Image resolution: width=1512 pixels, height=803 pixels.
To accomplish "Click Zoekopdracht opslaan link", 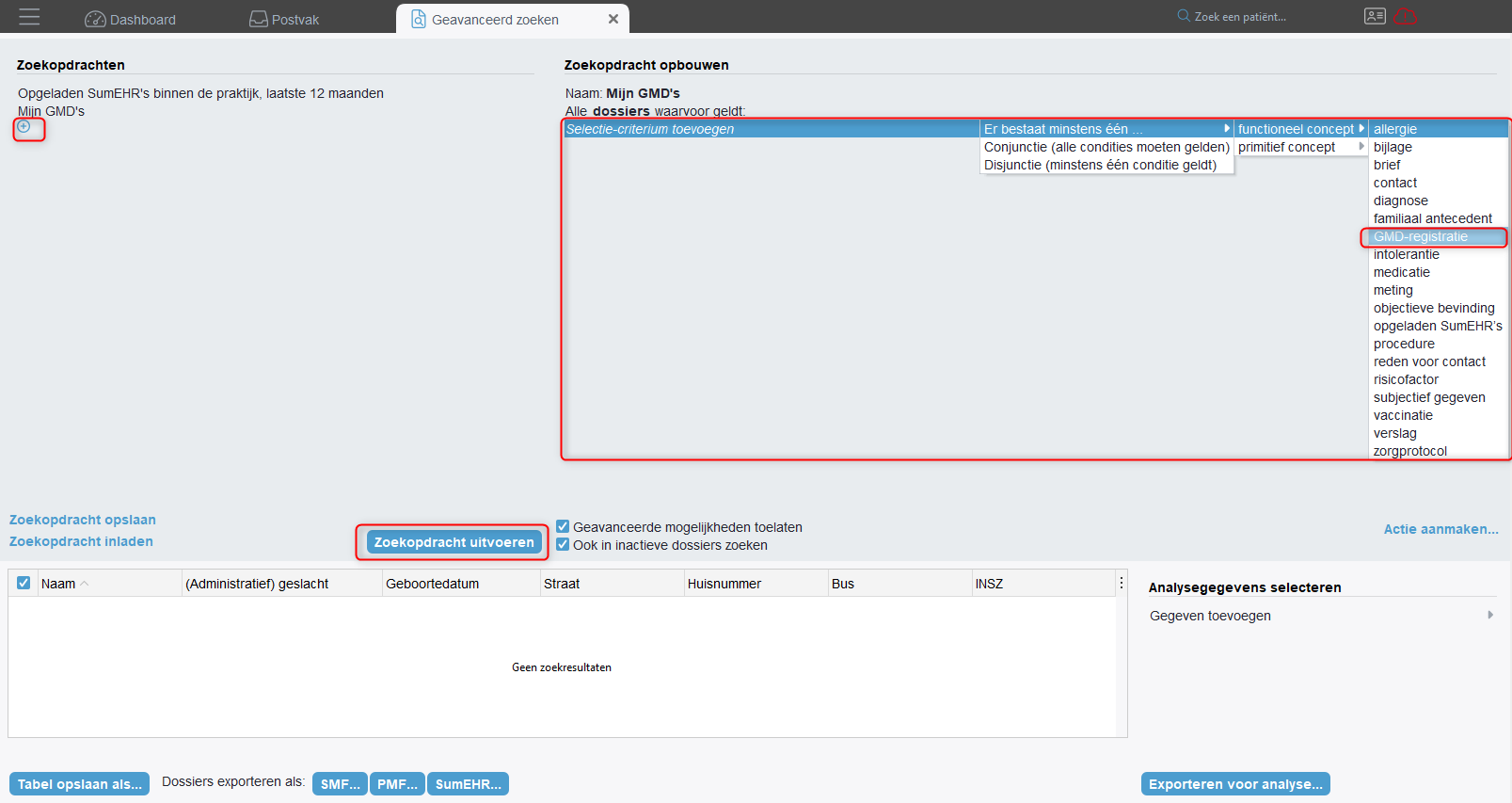I will (x=83, y=520).
